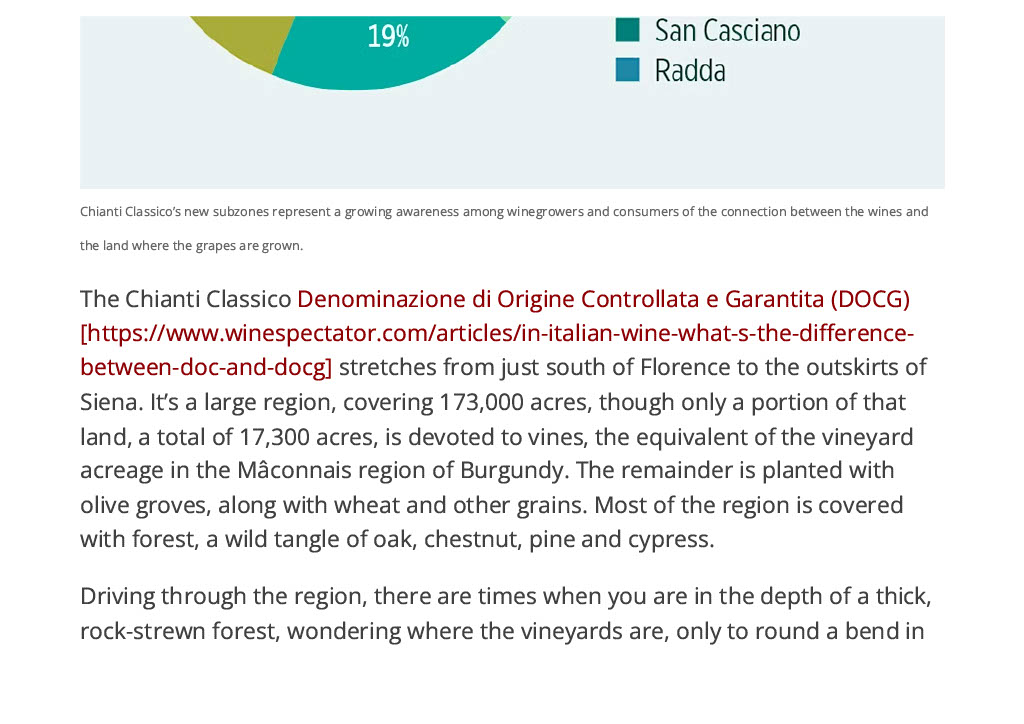This screenshot has height=724, width=1024.
Task: Select the Radda legend label
Action: coord(690,71)
